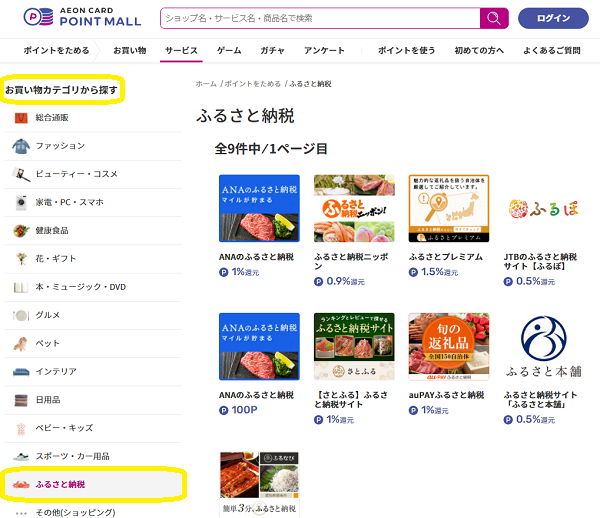The image size is (600, 518).
Task: Click ふるさとプレミアム shop name
Action: point(445,257)
